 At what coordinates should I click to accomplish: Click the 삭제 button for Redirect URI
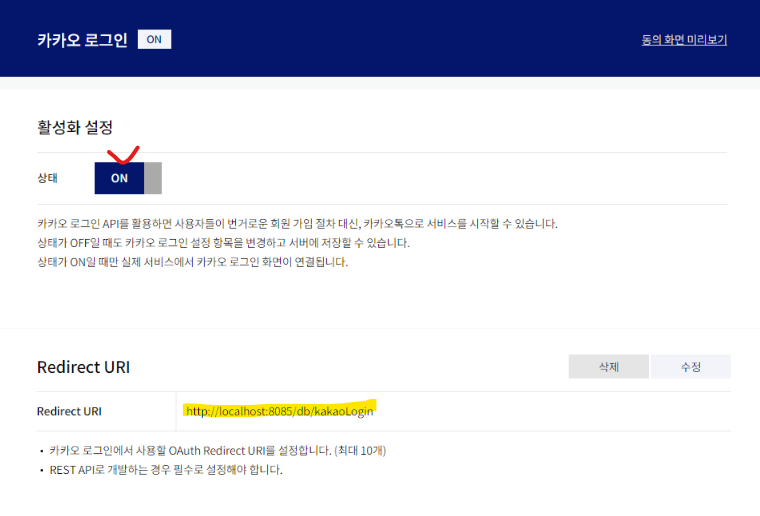pos(608,367)
